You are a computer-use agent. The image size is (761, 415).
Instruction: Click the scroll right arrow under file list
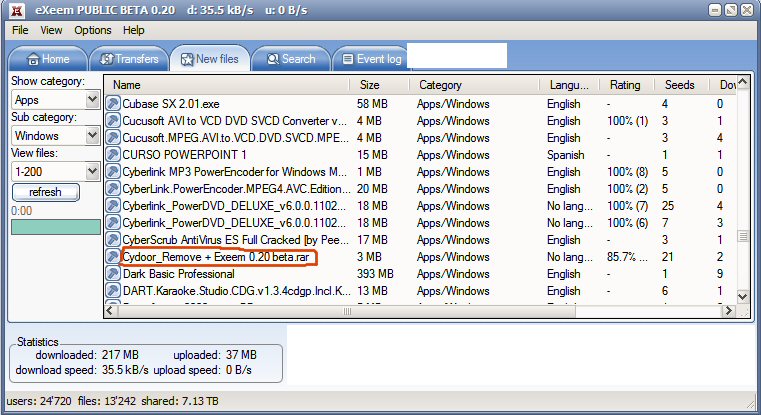728,311
